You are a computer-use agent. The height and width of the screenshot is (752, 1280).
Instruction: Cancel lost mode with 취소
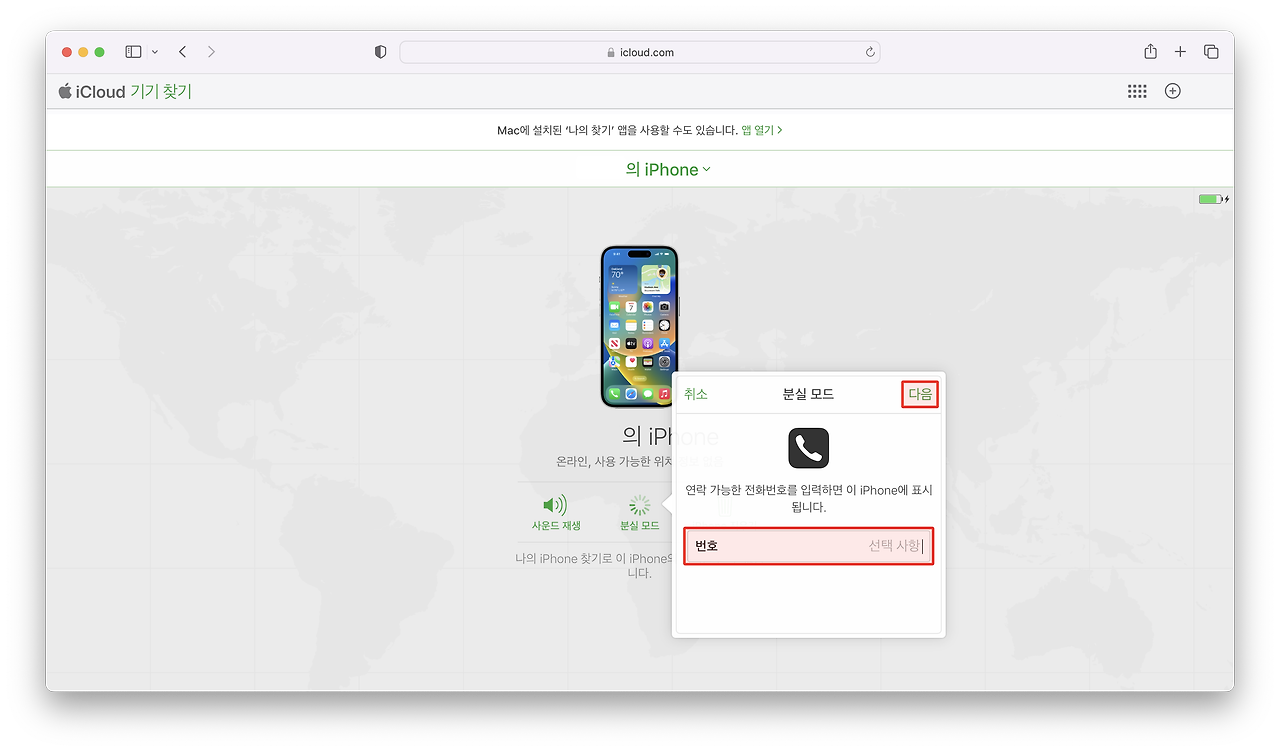[x=696, y=394]
